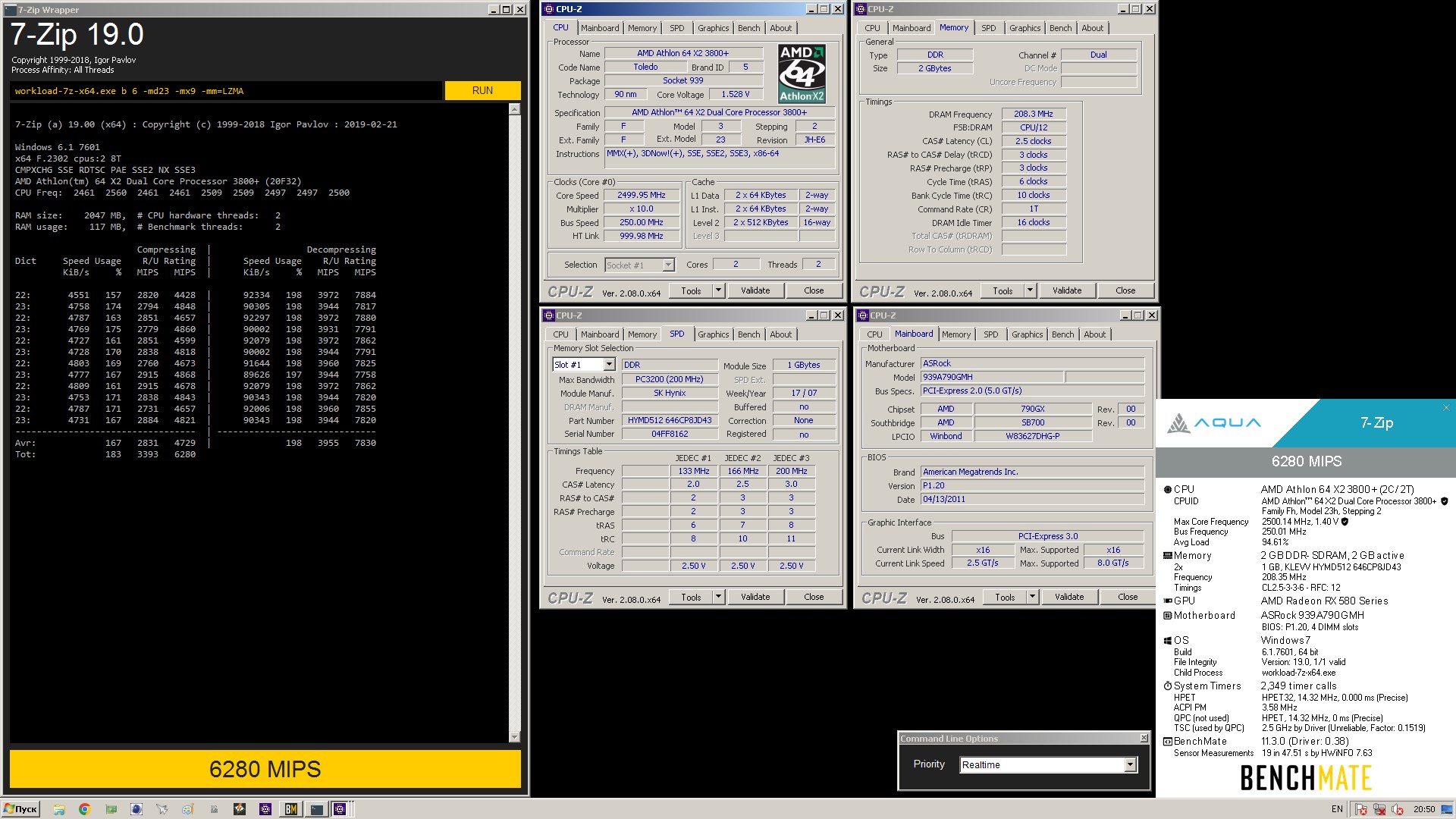
Task: Click the taskbar clock showing 20:50
Action: (x=1424, y=809)
